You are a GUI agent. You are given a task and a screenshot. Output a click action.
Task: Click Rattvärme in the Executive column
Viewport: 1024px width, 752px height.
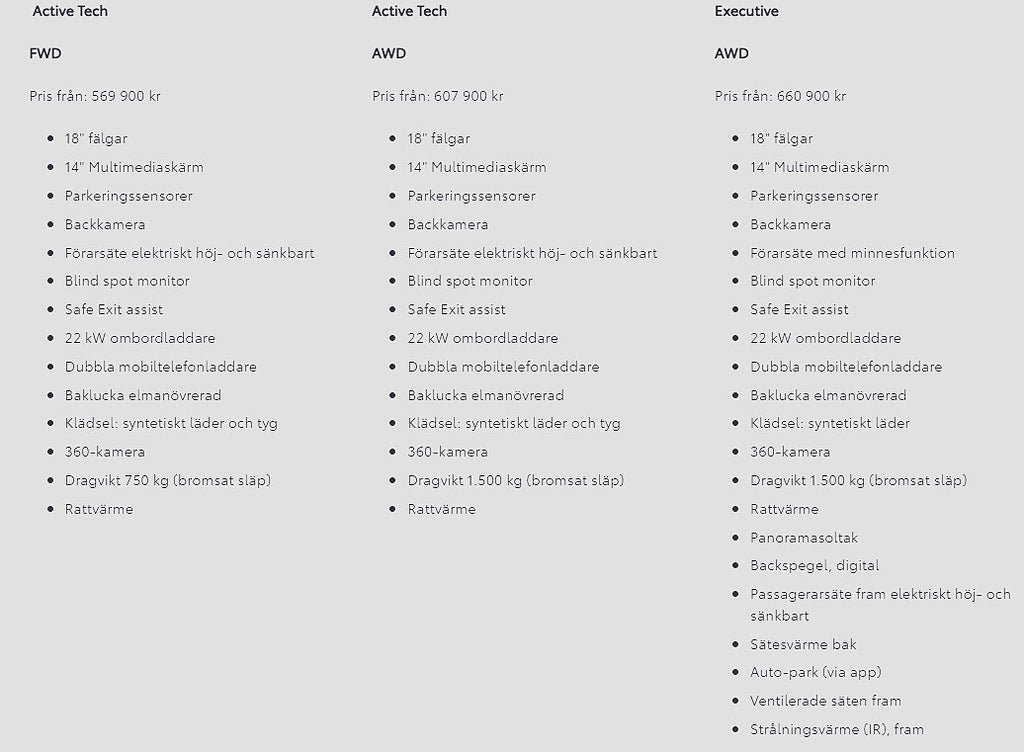[784, 510]
